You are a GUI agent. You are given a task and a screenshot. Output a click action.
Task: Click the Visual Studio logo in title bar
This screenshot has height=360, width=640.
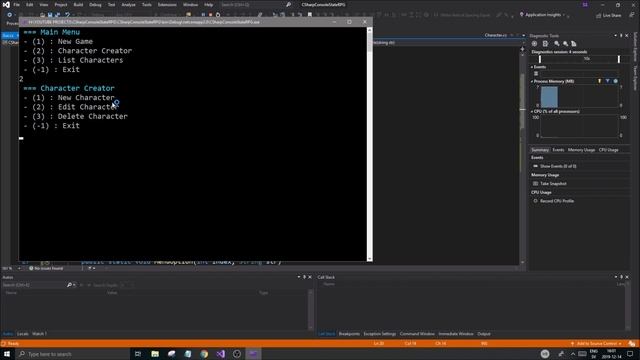6,4
